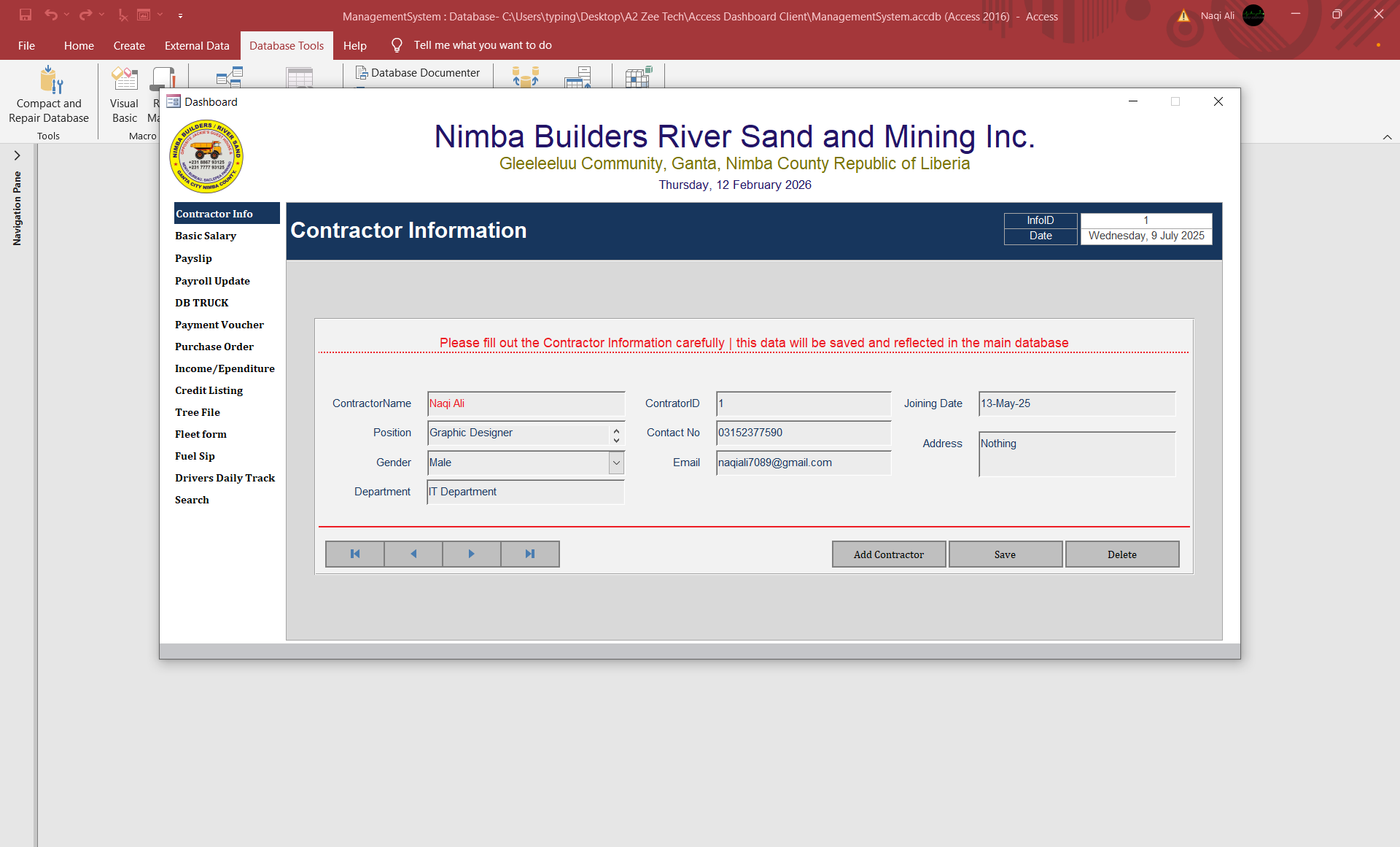Open Drivers Daily Track from sidebar
Screen dimensions: 1400x847
[x=225, y=478]
